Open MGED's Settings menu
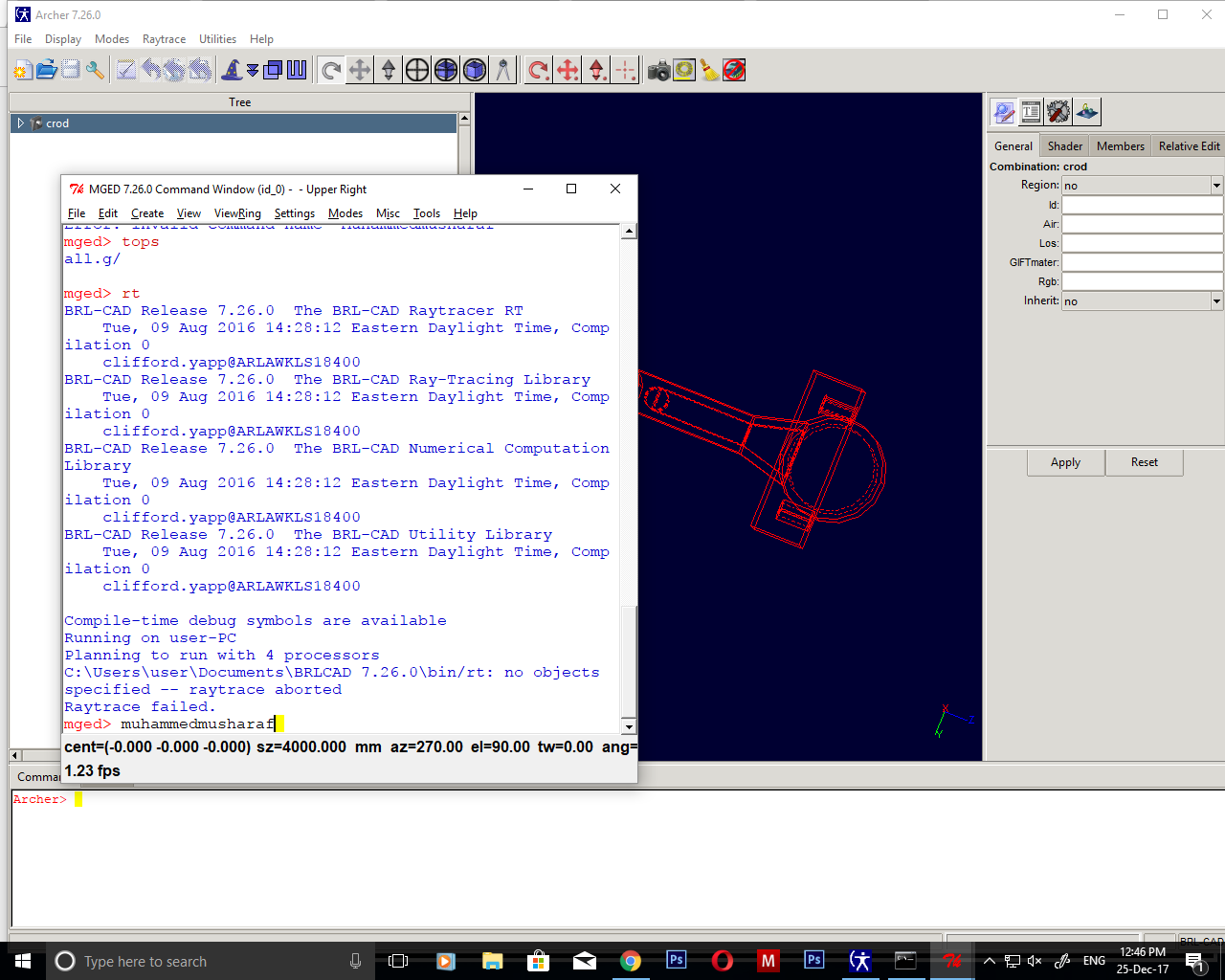 295,213
